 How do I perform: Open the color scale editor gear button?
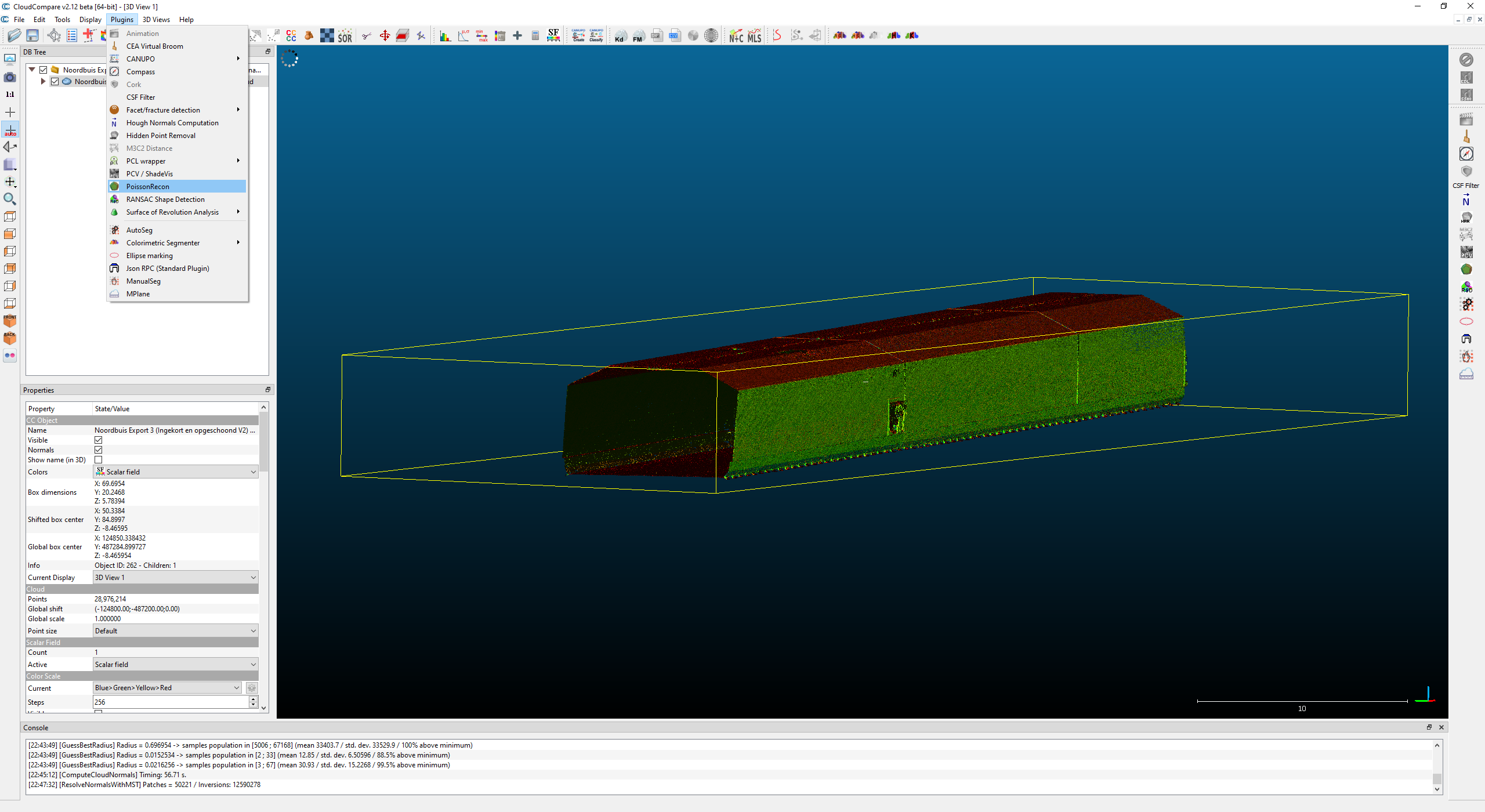(x=252, y=688)
